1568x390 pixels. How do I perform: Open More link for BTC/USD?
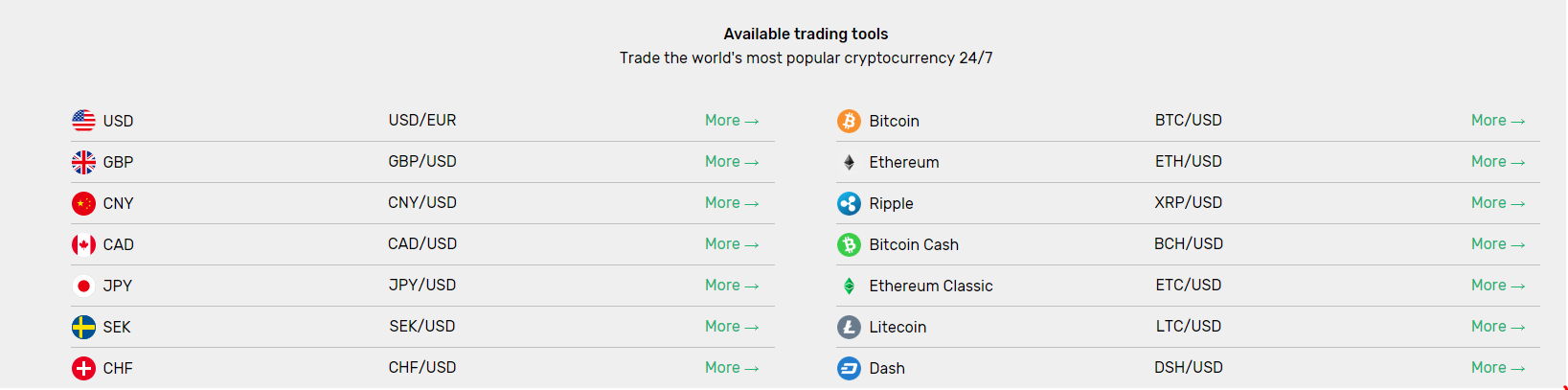coord(1498,121)
